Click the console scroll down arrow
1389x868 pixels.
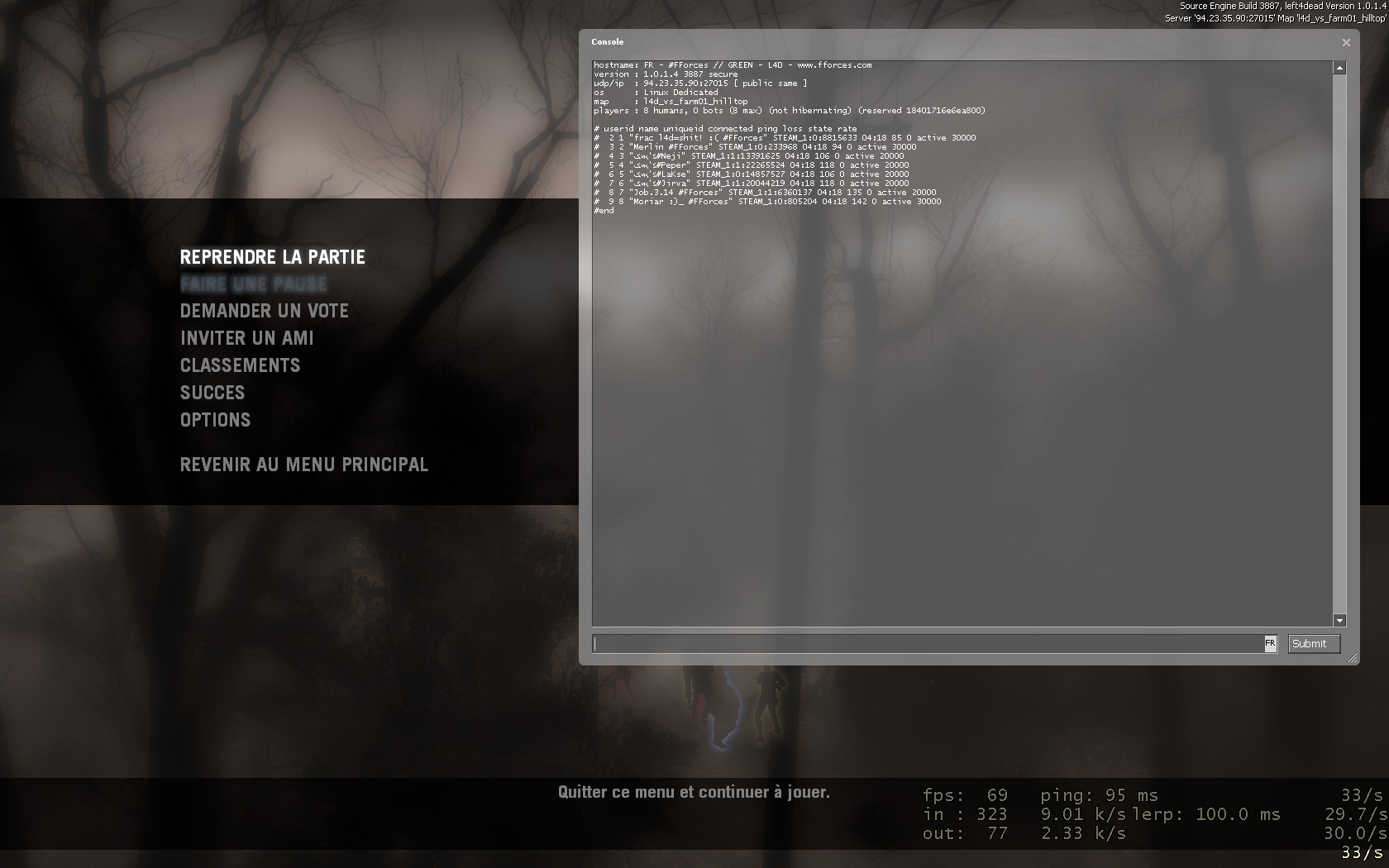tap(1339, 620)
